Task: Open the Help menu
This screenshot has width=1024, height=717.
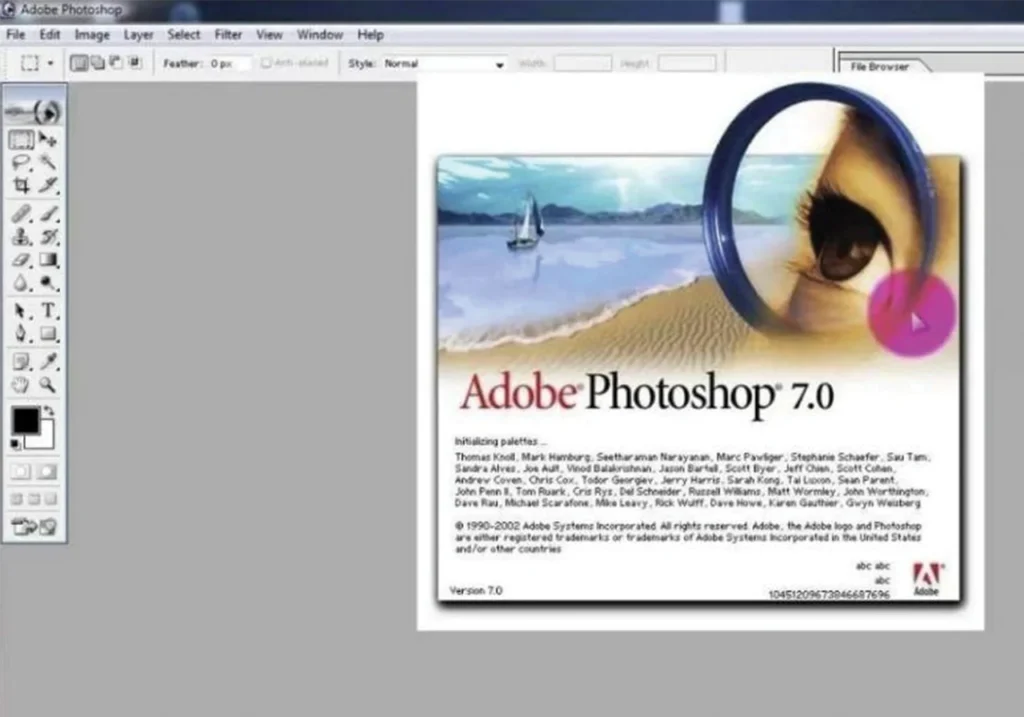Action: (370, 35)
